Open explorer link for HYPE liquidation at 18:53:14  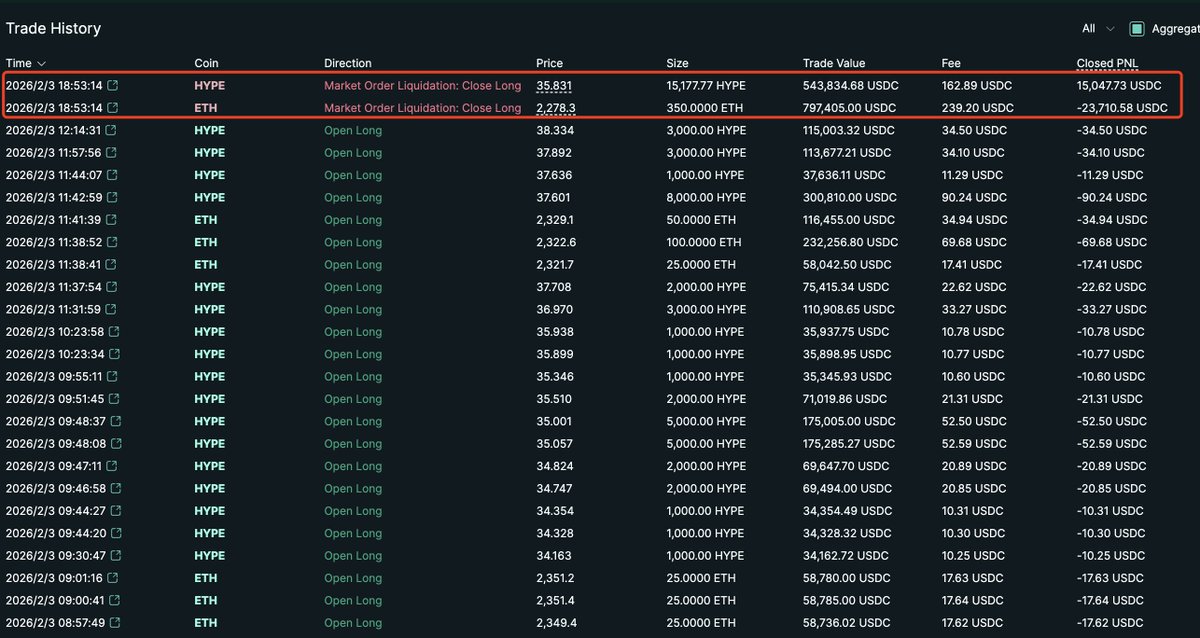click(x=112, y=86)
